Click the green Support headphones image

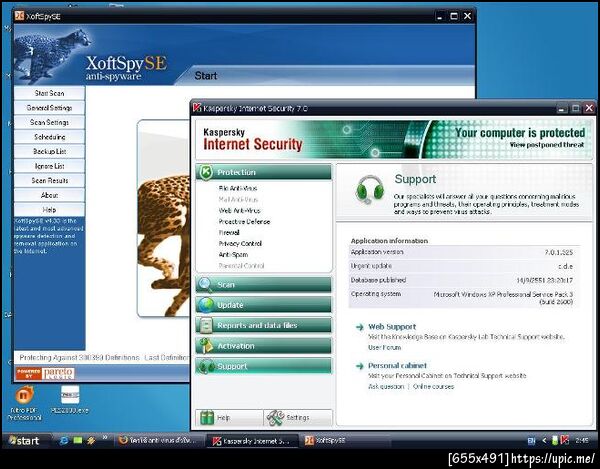[x=369, y=190]
